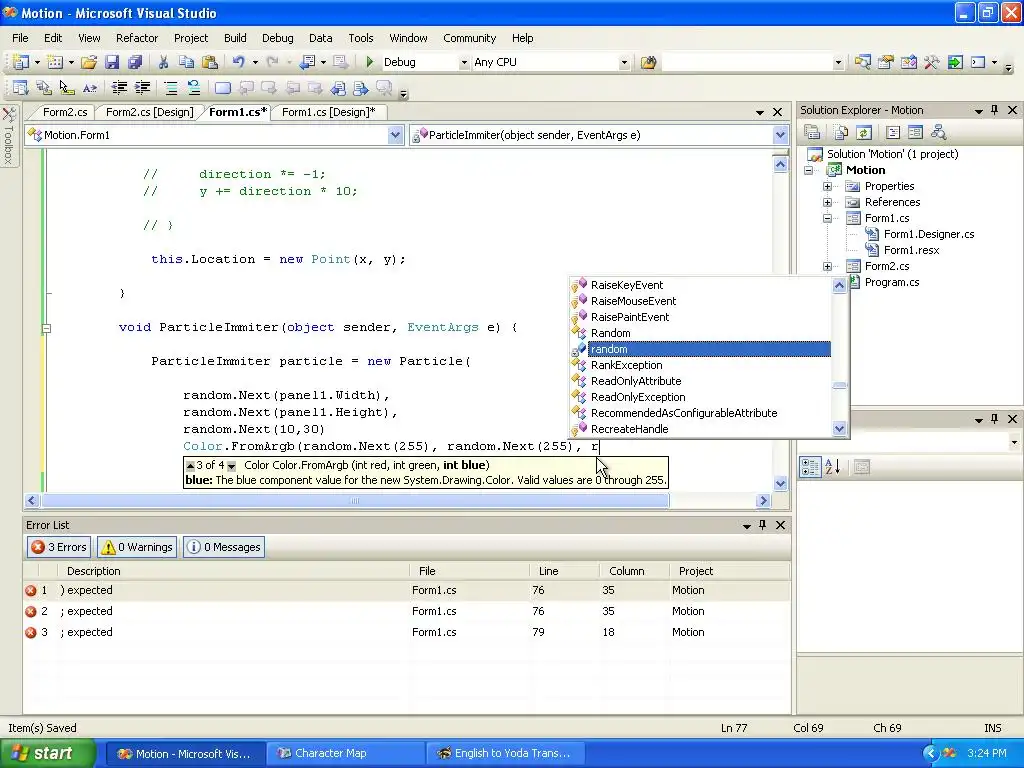Viewport: 1024px width, 768px height.
Task: Click the Add New Item toolbar icon
Action: tap(55, 62)
